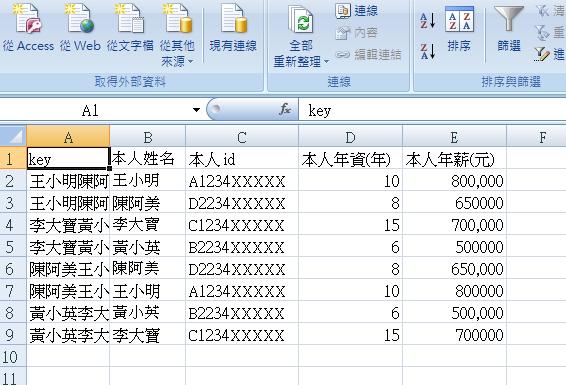
Task: Click cell C4 with C1234XXXXX
Action: pos(242,224)
